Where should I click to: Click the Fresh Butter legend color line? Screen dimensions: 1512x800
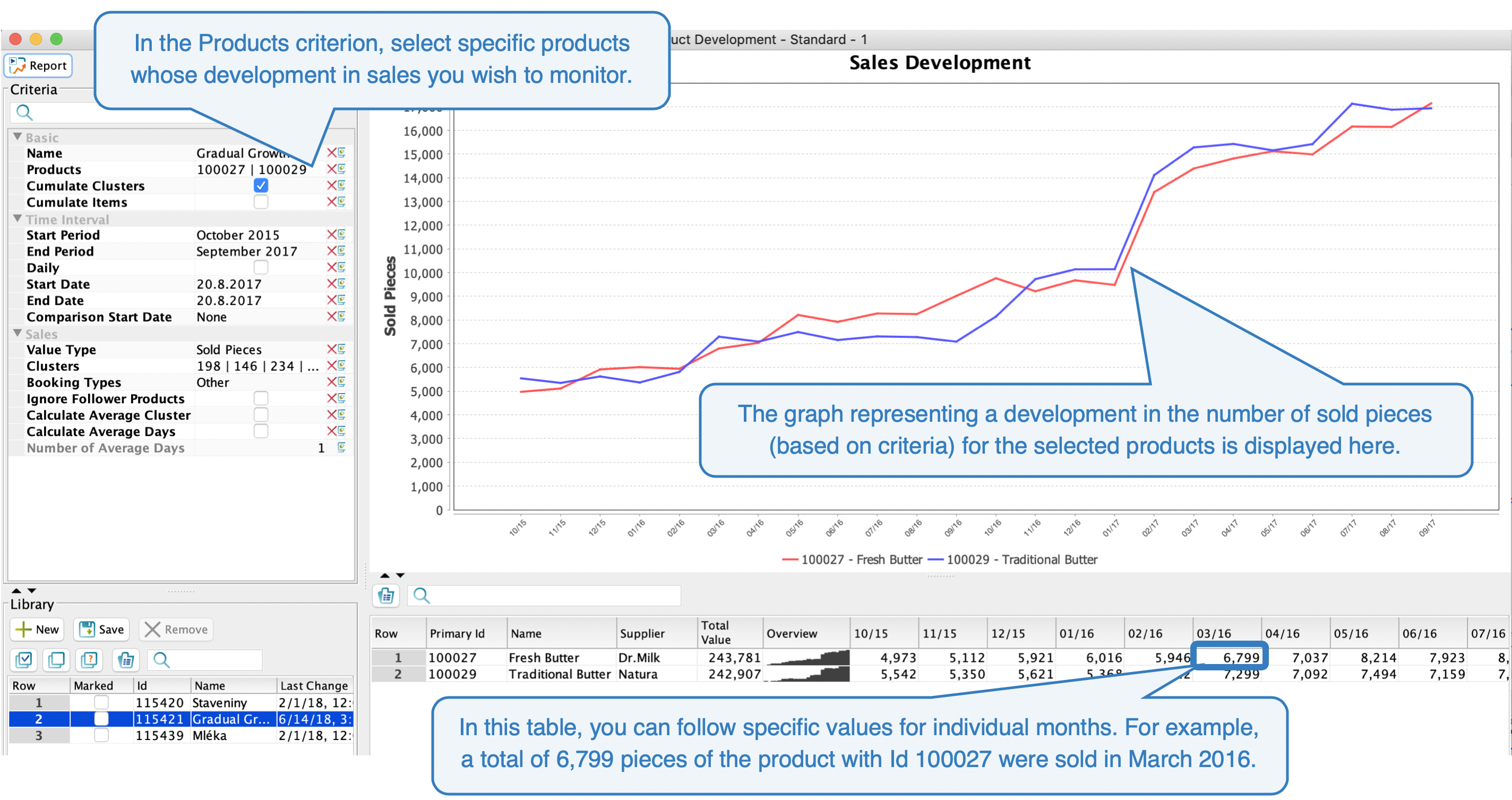pyautogui.click(x=790, y=559)
